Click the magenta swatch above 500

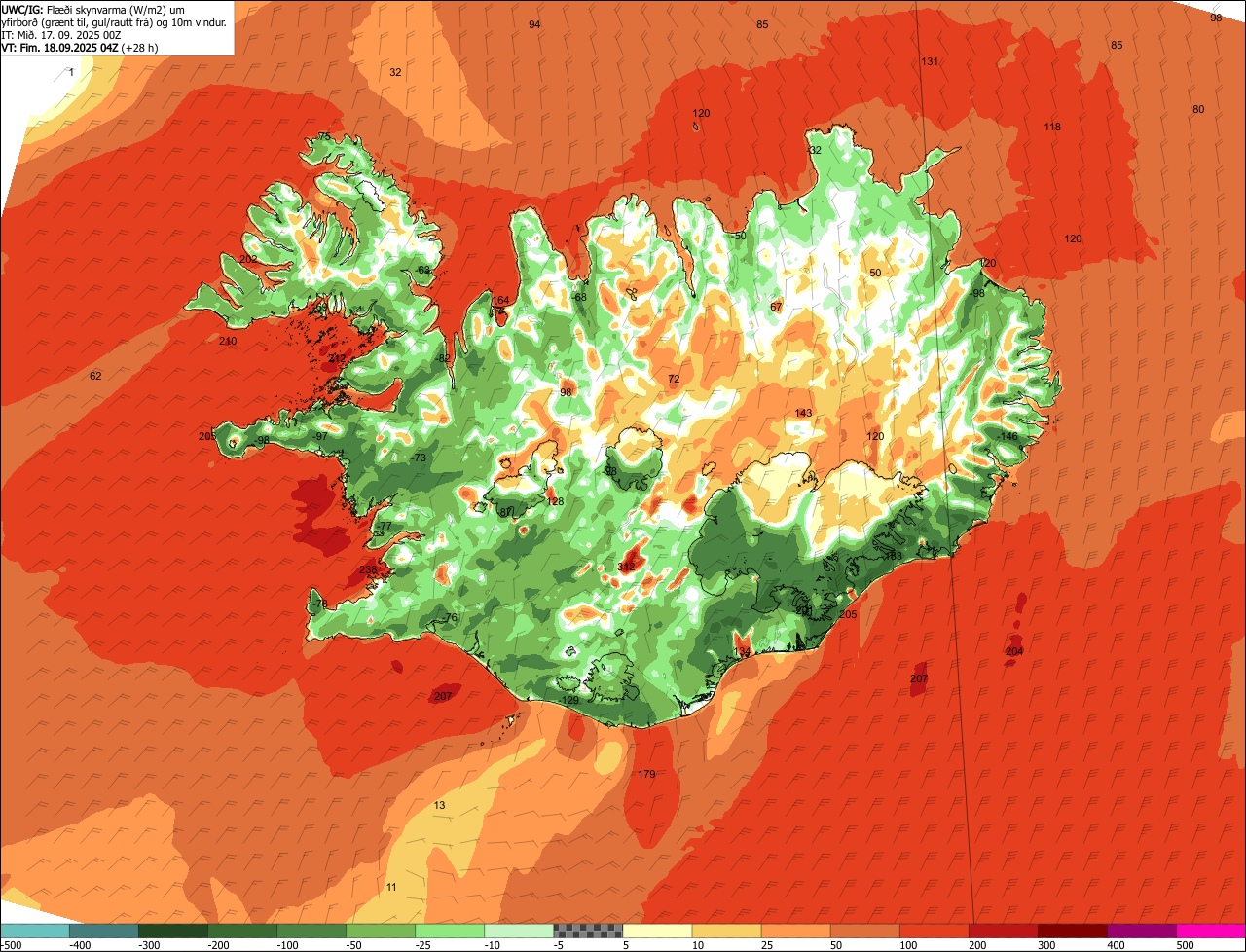pyautogui.click(x=1211, y=931)
